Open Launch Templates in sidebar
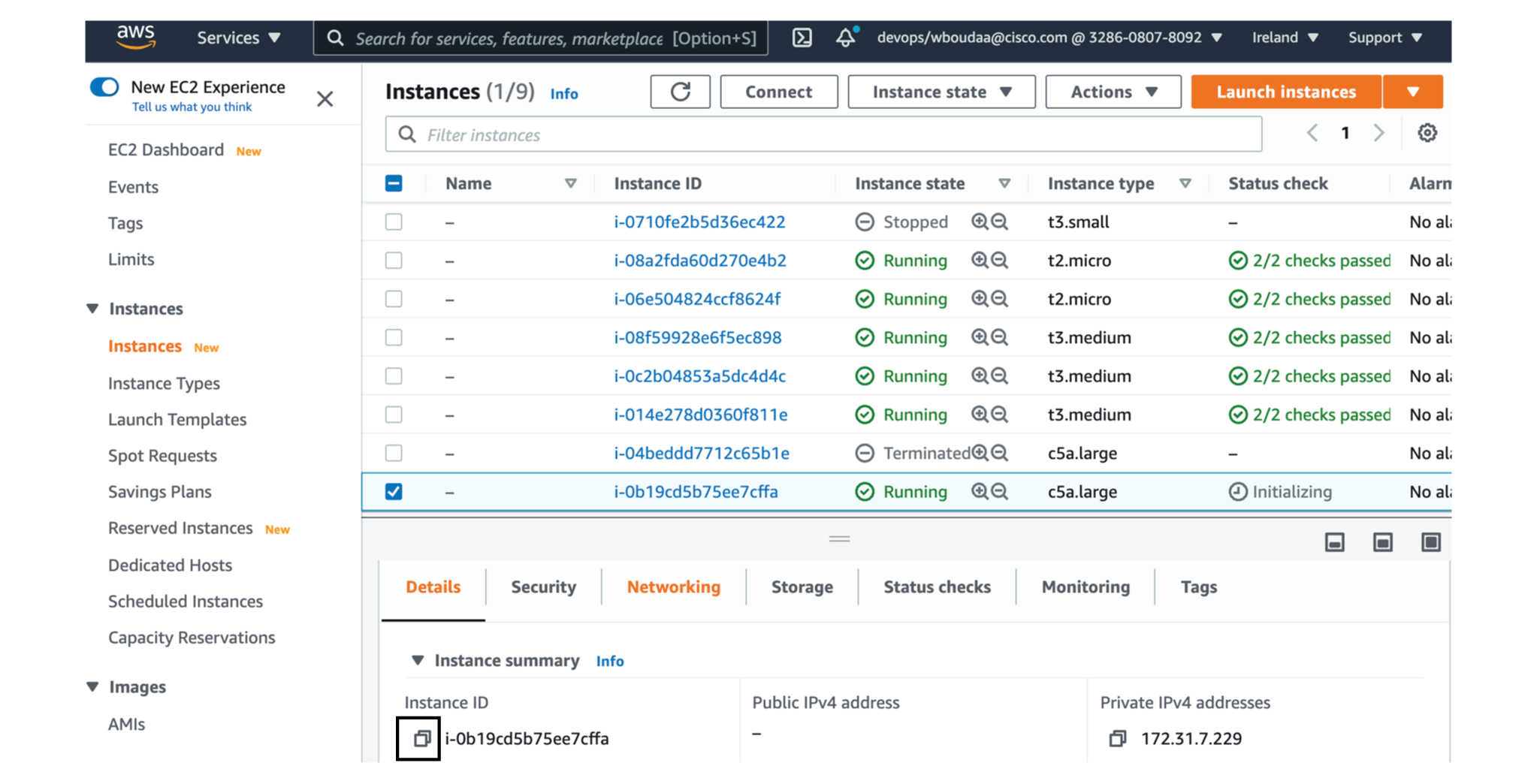Viewport: 1537px width, 784px height. [x=177, y=420]
